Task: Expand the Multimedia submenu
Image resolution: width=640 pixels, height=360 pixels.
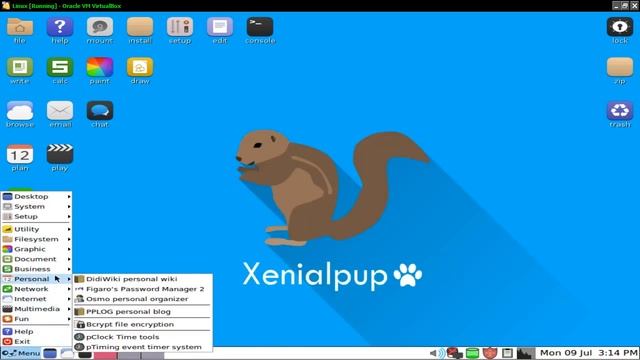Action: pyautogui.click(x=36, y=309)
